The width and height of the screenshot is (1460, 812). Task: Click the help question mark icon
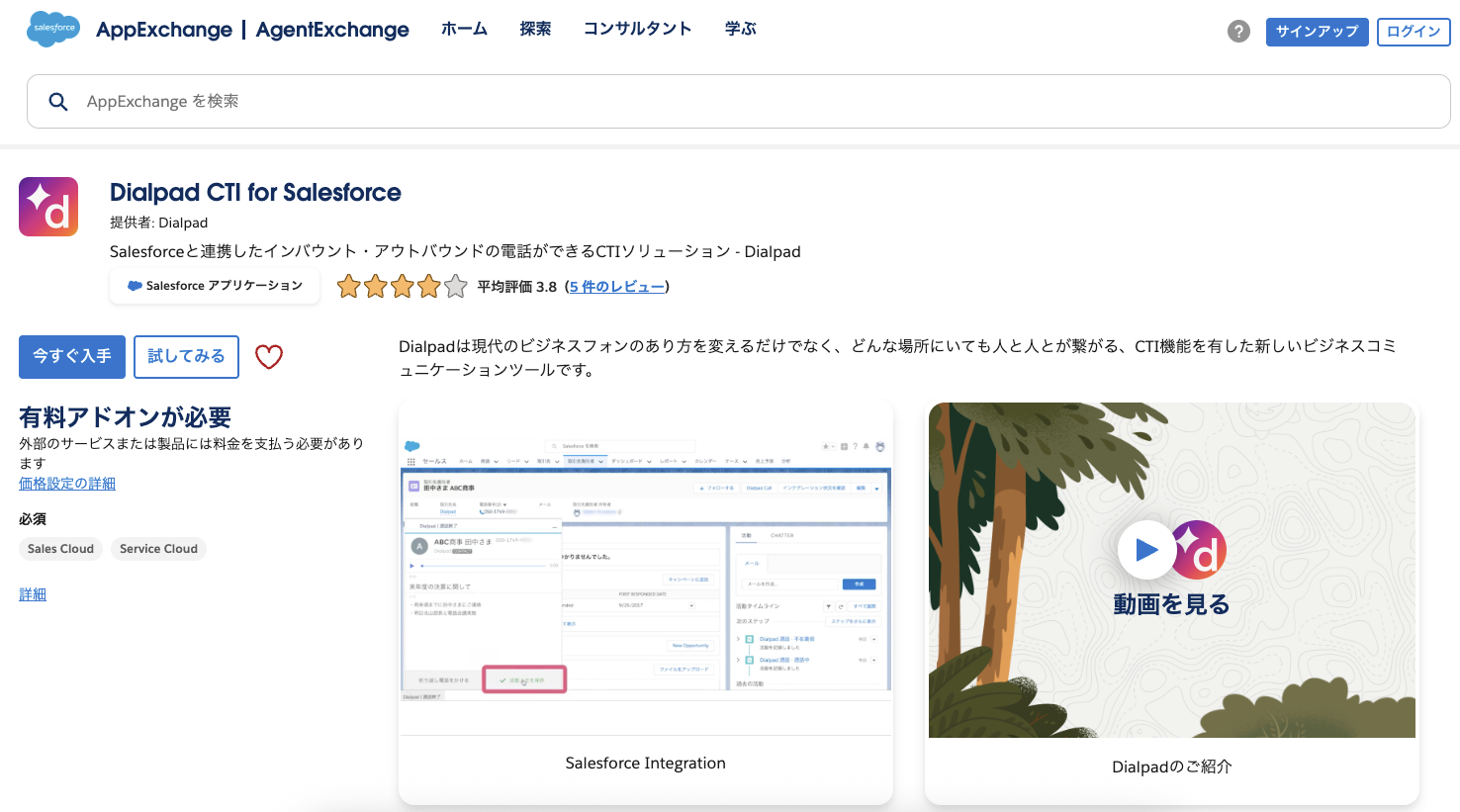(x=1238, y=32)
